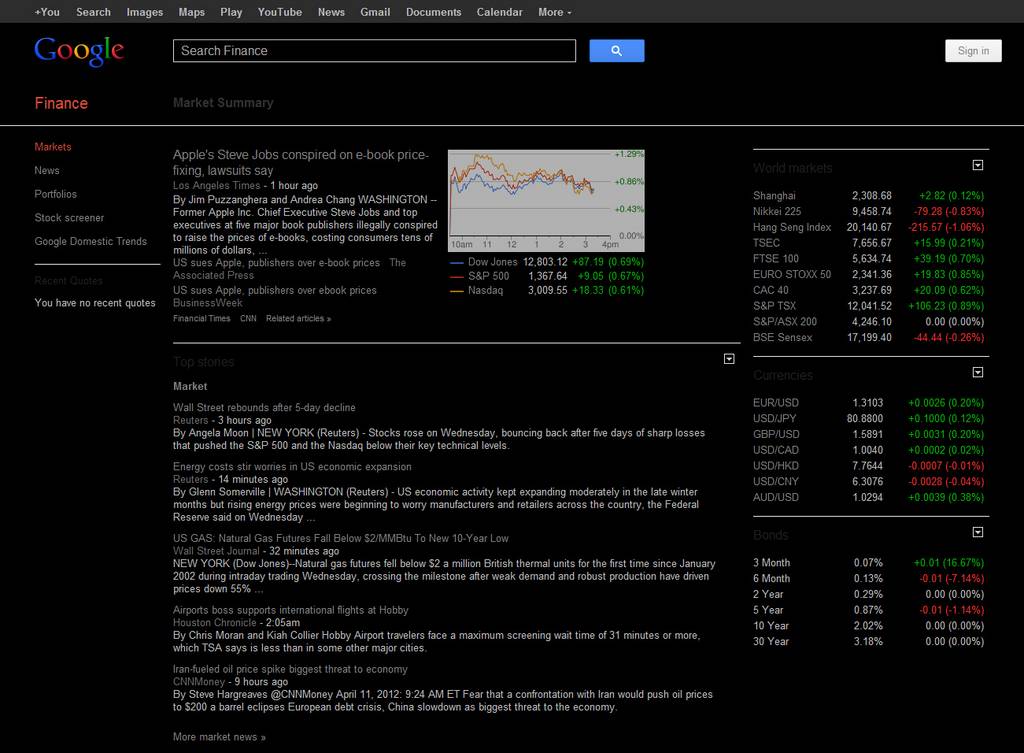Click the 10 Year bond yield 2.02%
Viewport: 1024px width, 753px height.
click(868, 626)
